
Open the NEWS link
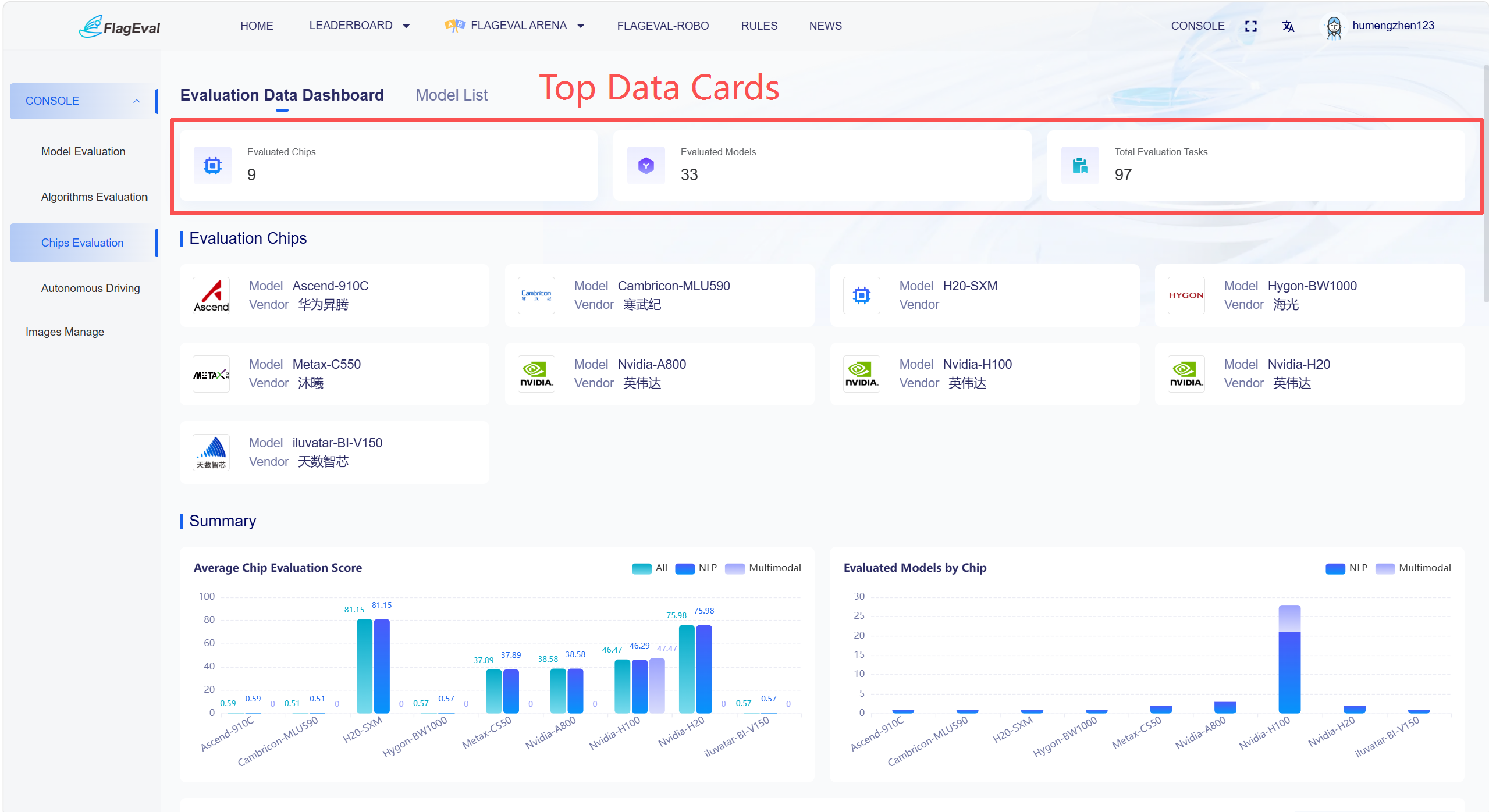tap(825, 26)
